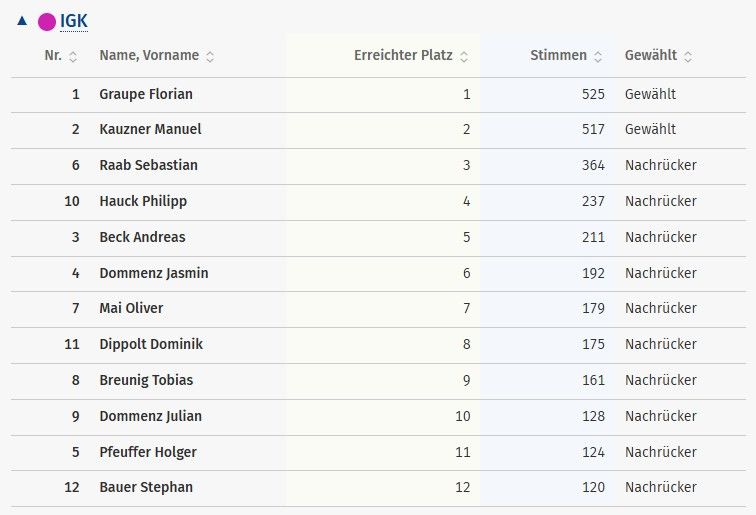The width and height of the screenshot is (756, 515).
Task: Click the Nr. column header text
Action: 54,55
